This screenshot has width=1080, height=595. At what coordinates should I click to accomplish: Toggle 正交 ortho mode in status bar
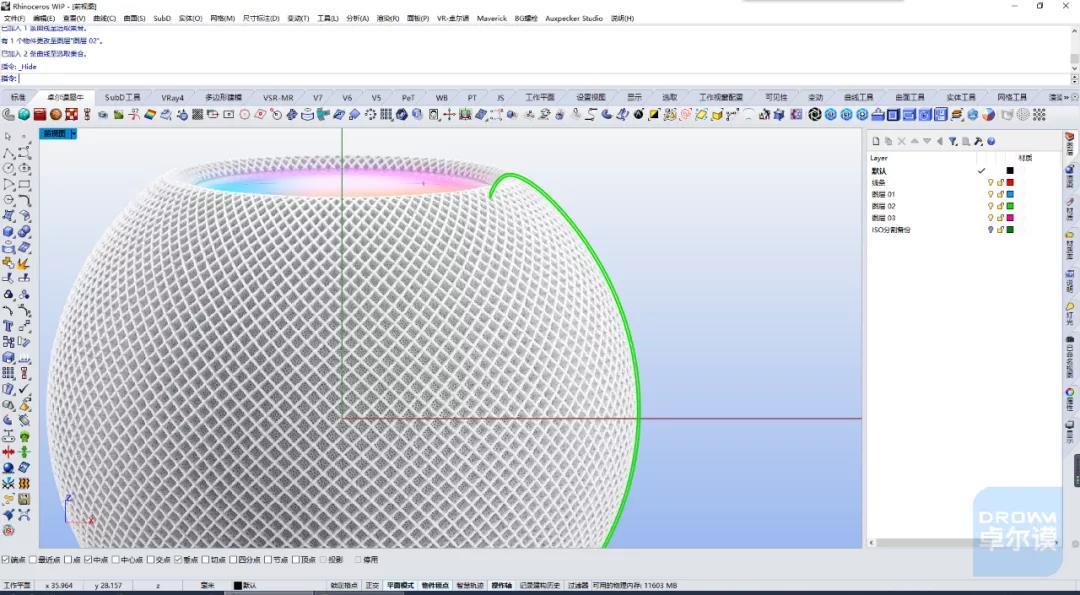click(372, 585)
